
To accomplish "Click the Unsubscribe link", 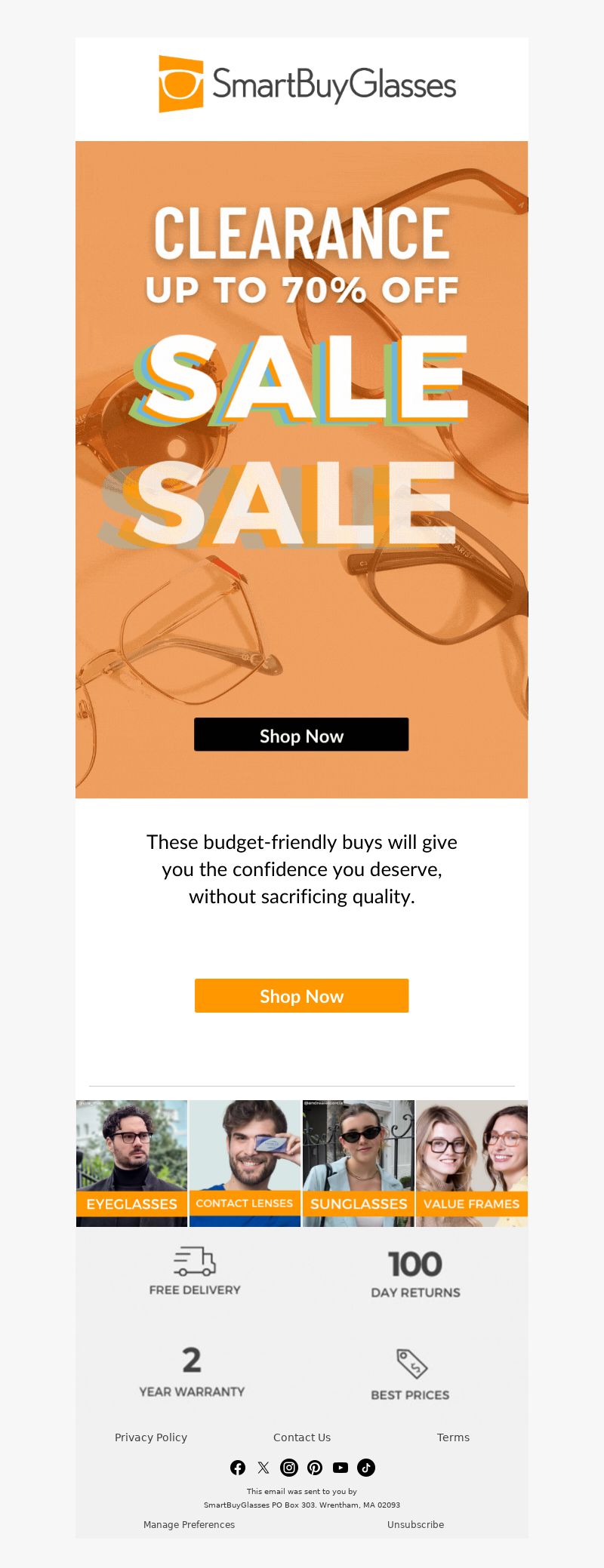I will coord(415,1524).
